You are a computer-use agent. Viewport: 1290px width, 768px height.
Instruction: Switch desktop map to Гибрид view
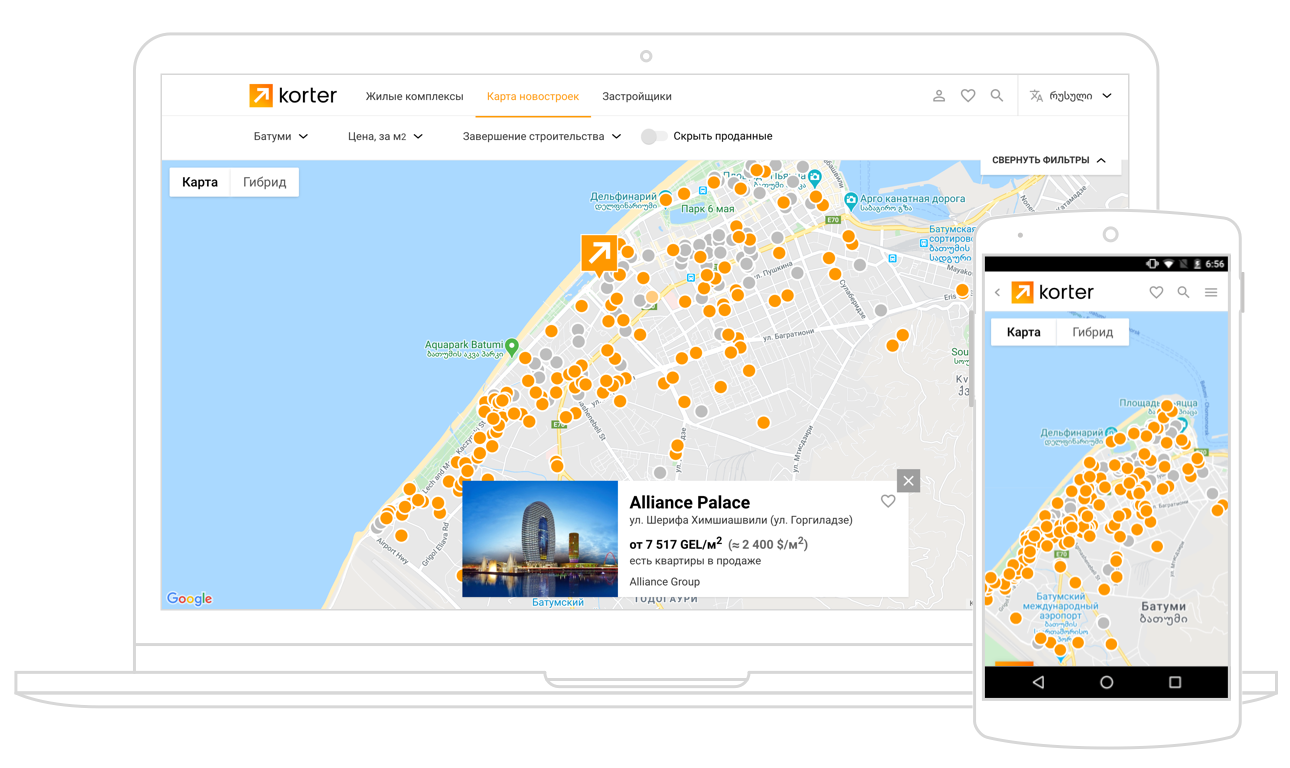pyautogui.click(x=264, y=182)
